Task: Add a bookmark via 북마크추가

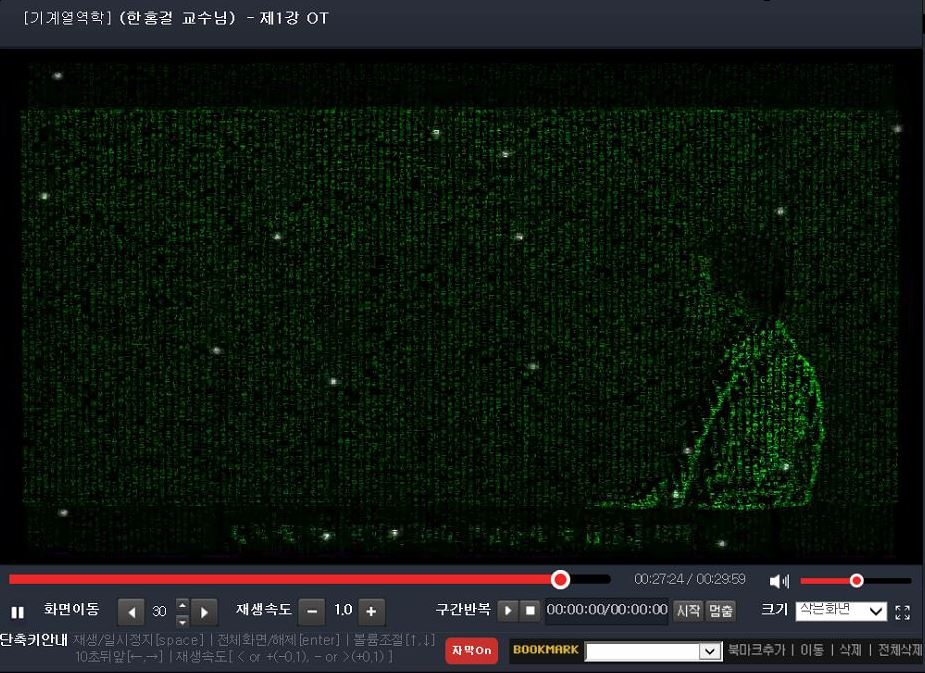Action: tap(756, 650)
